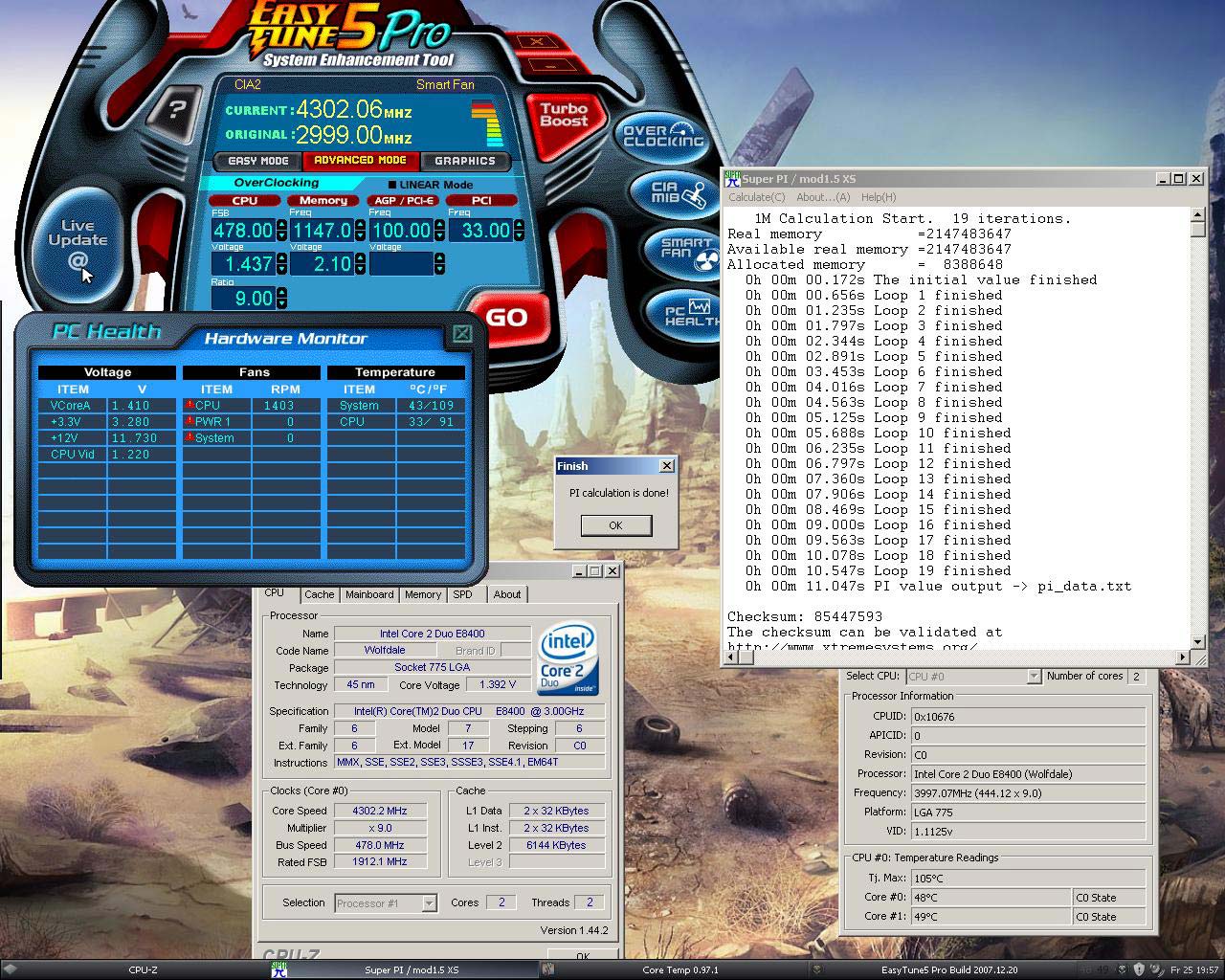Click the EasyTune frequency level bar meter
Image resolution: width=1225 pixels, height=980 pixels.
pos(487,123)
